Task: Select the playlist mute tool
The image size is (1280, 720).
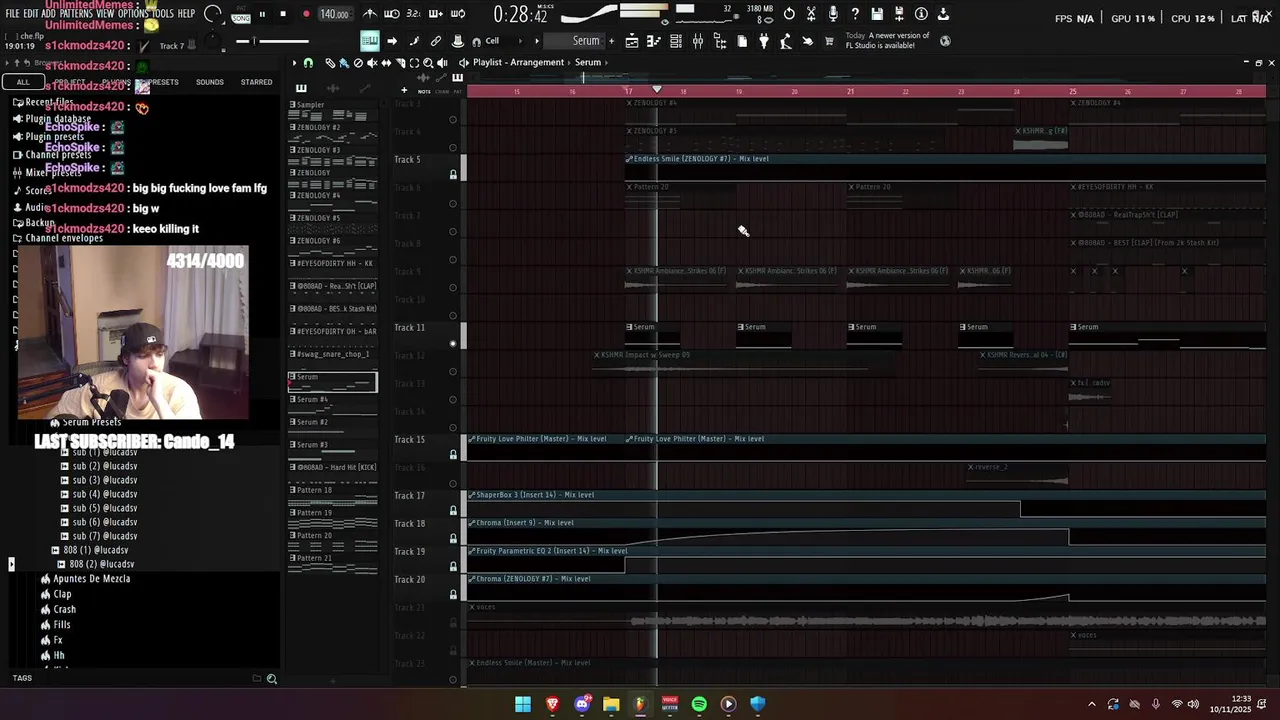Action: click(x=372, y=63)
